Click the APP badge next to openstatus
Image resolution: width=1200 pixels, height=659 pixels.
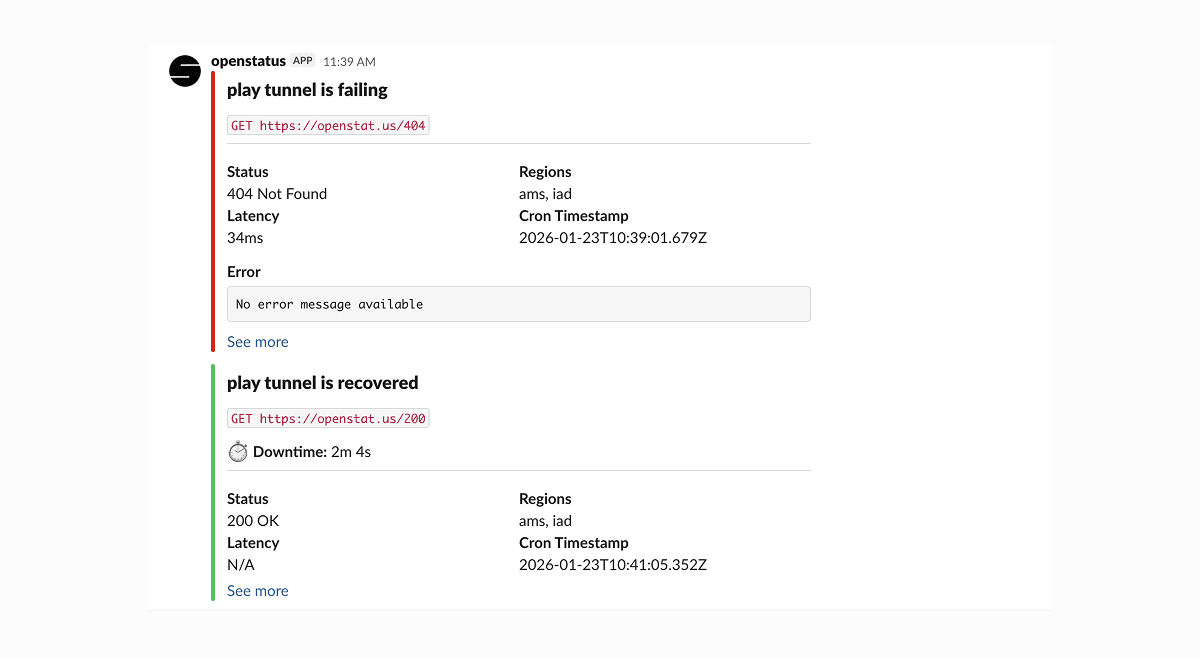[303, 61]
